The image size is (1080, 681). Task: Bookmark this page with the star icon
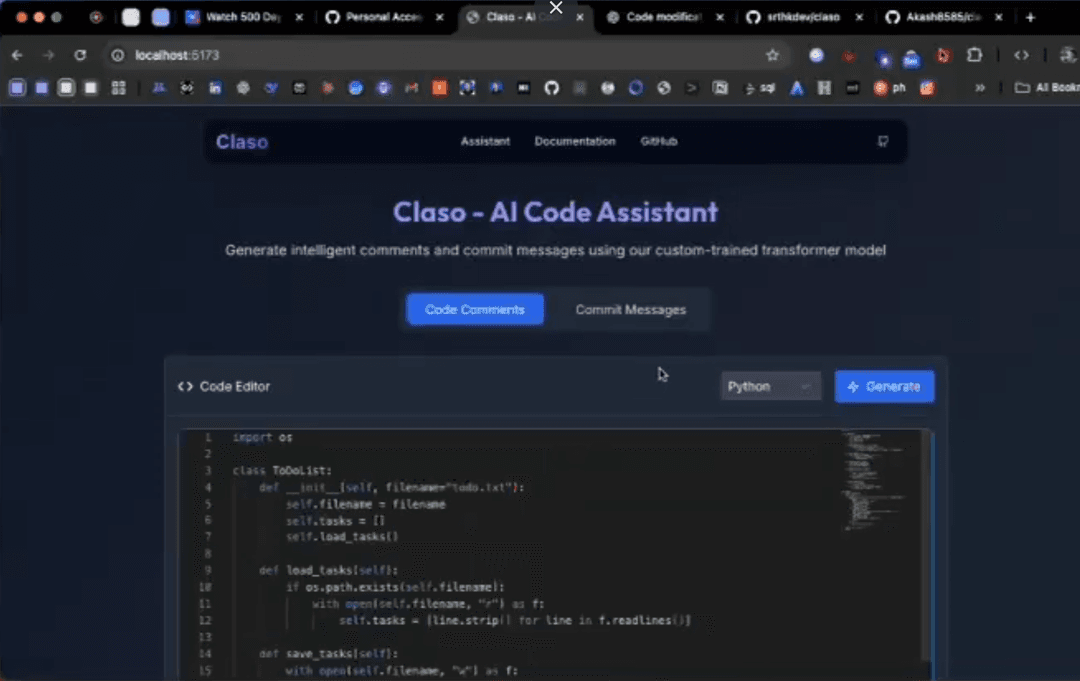(772, 55)
